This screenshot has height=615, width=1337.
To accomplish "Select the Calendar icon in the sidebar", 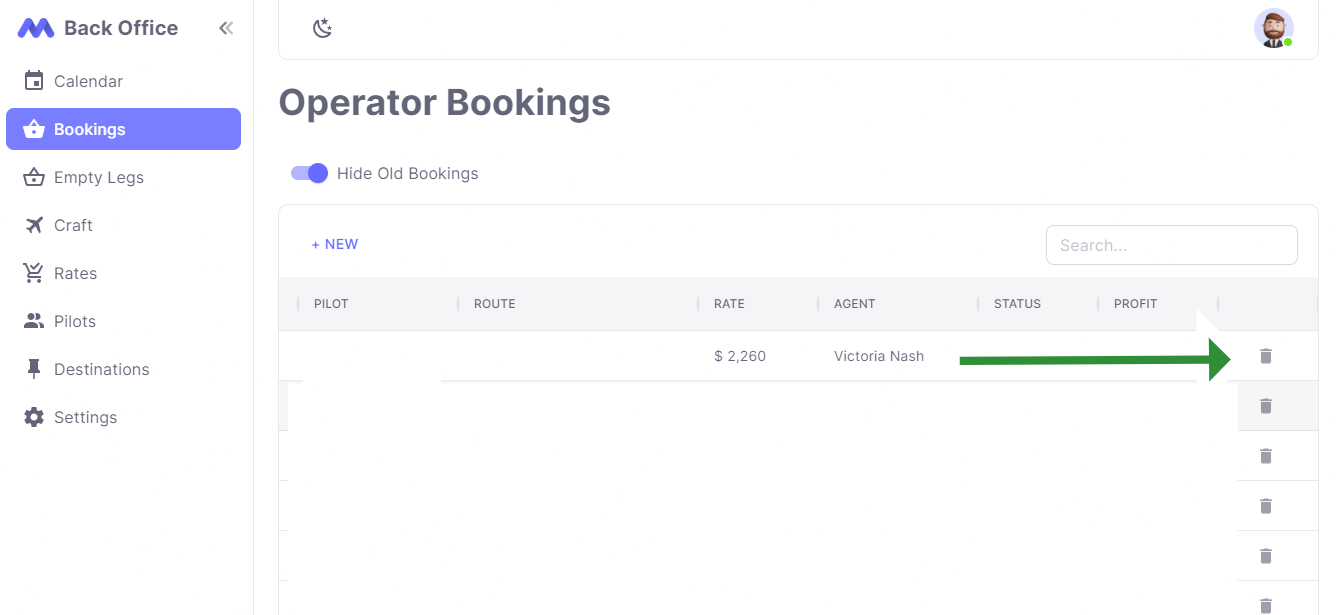I will point(32,80).
